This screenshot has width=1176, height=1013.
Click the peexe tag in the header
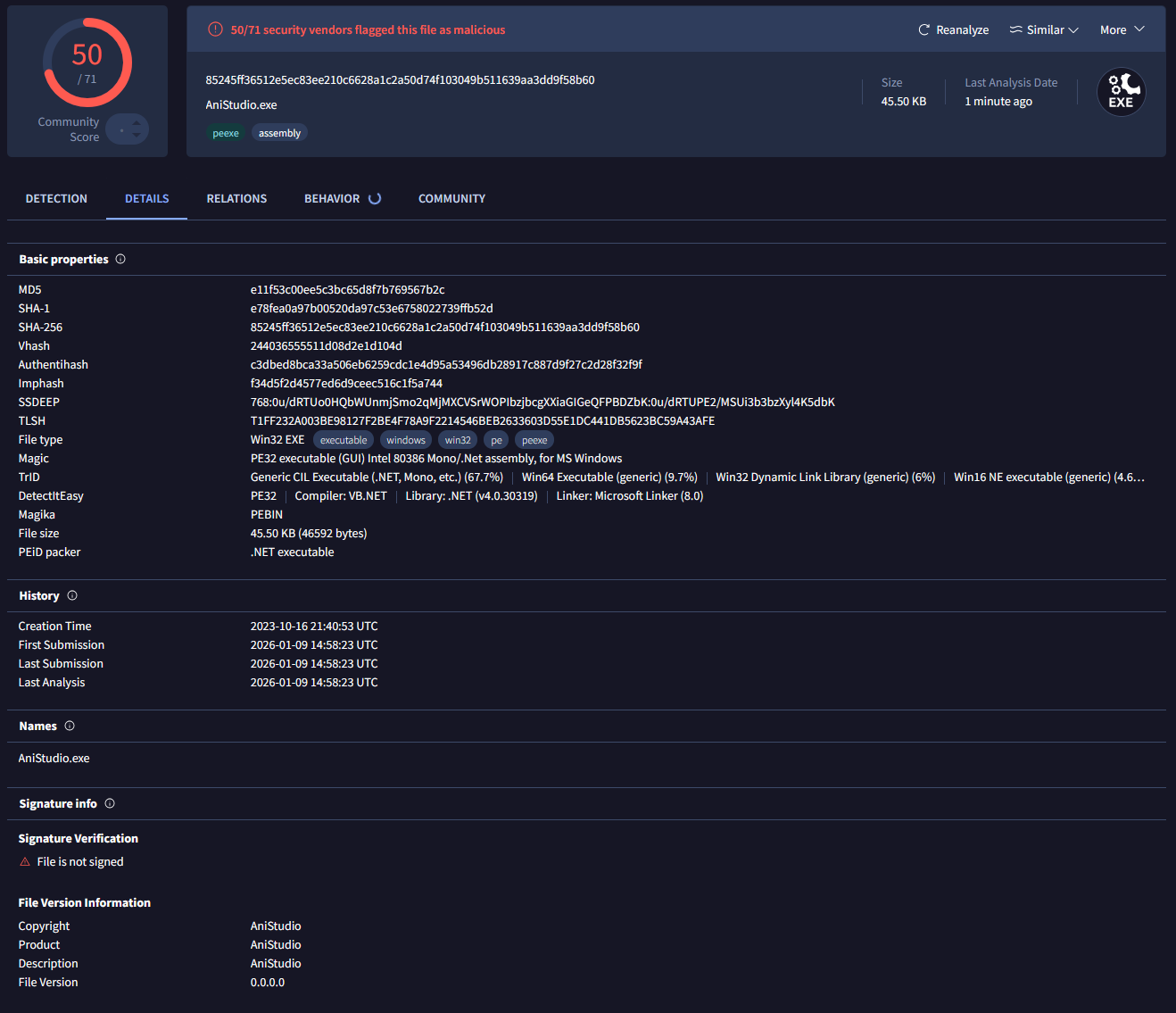(x=226, y=133)
